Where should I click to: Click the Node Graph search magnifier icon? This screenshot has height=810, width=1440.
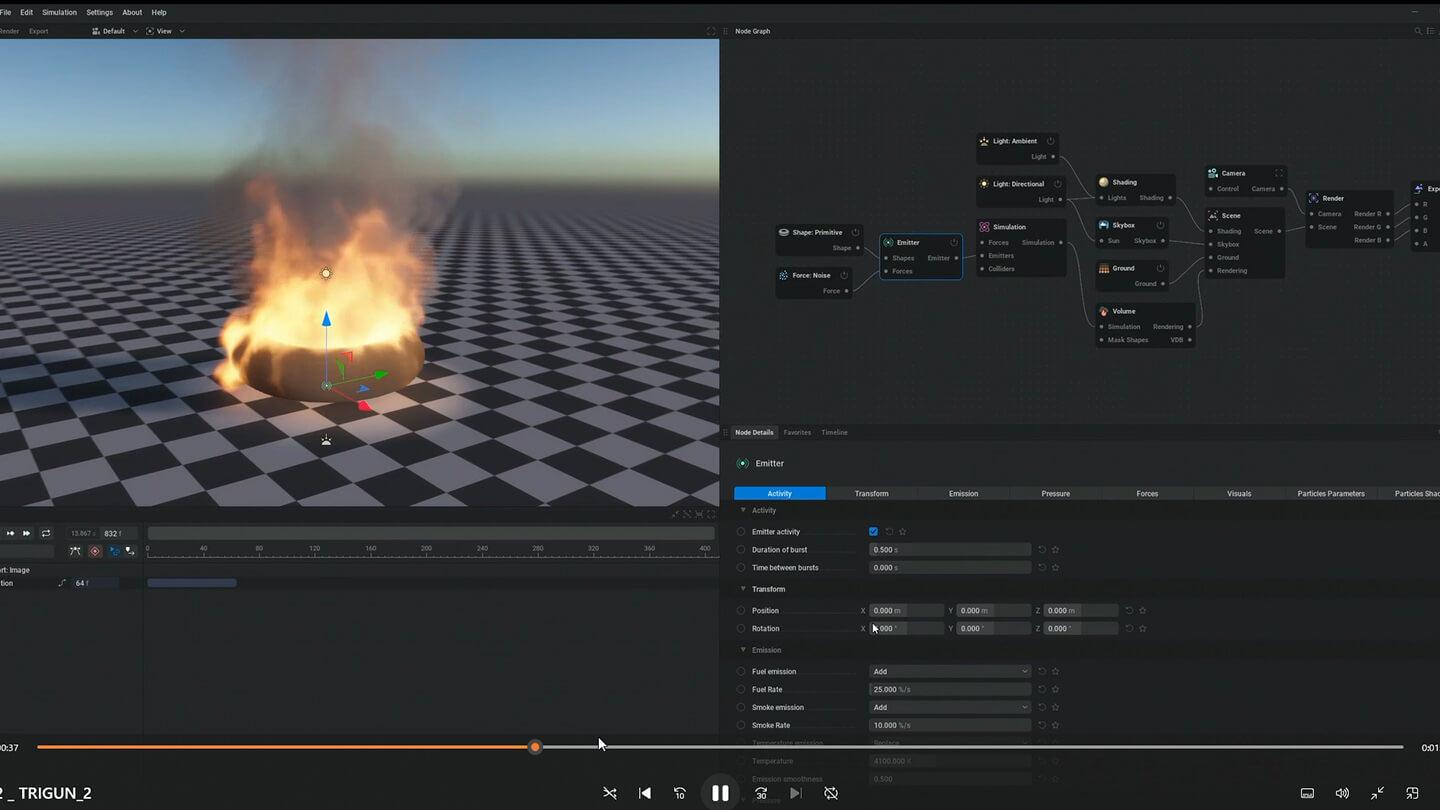(1418, 31)
